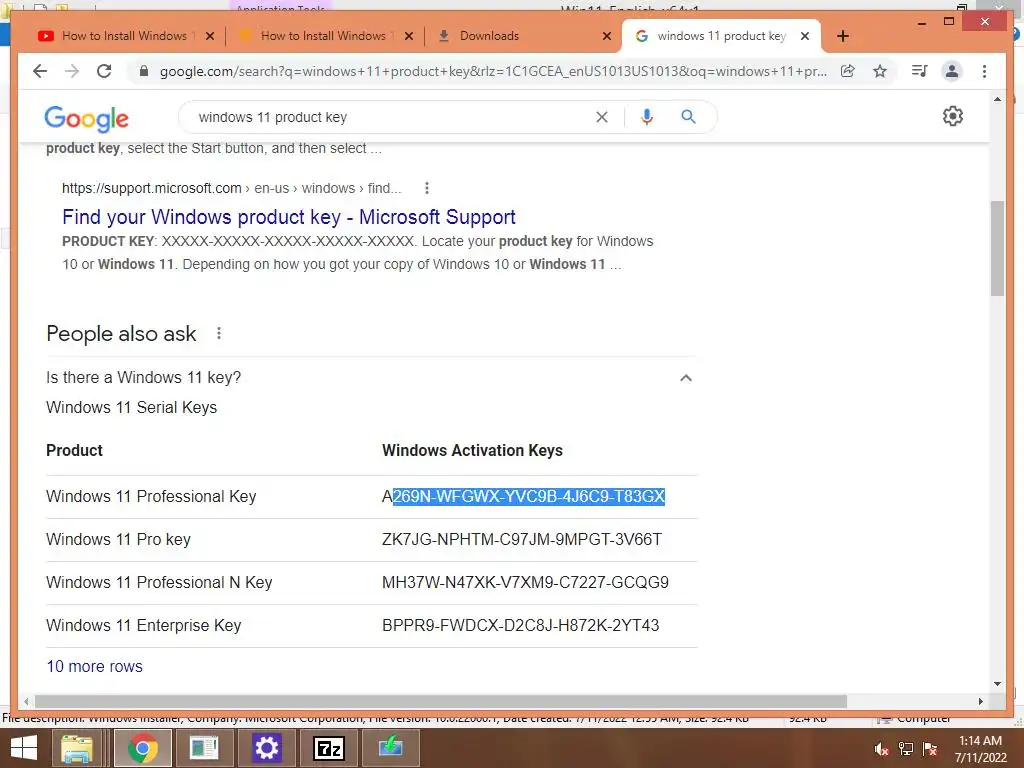The height and width of the screenshot is (768, 1024).
Task: Open Action Center flag tray icon
Action: pos(930,749)
